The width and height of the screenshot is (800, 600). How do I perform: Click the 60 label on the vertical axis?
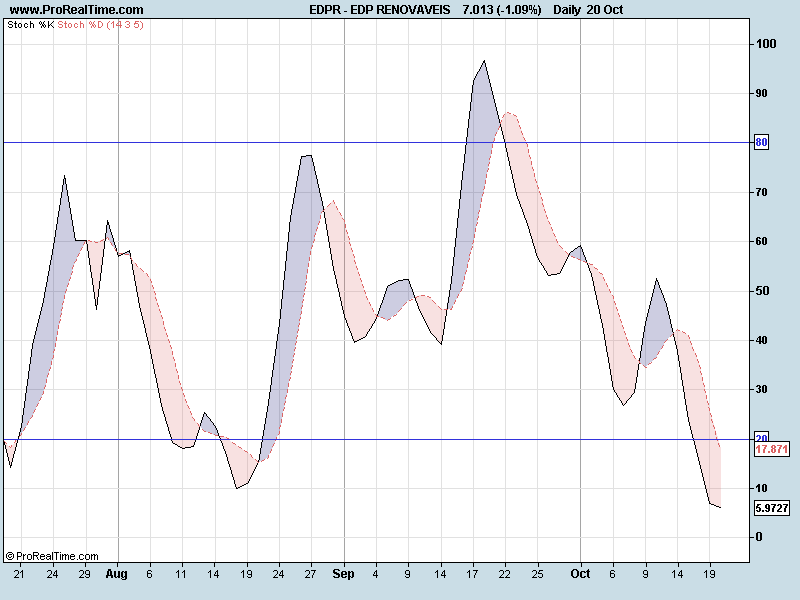pos(762,241)
